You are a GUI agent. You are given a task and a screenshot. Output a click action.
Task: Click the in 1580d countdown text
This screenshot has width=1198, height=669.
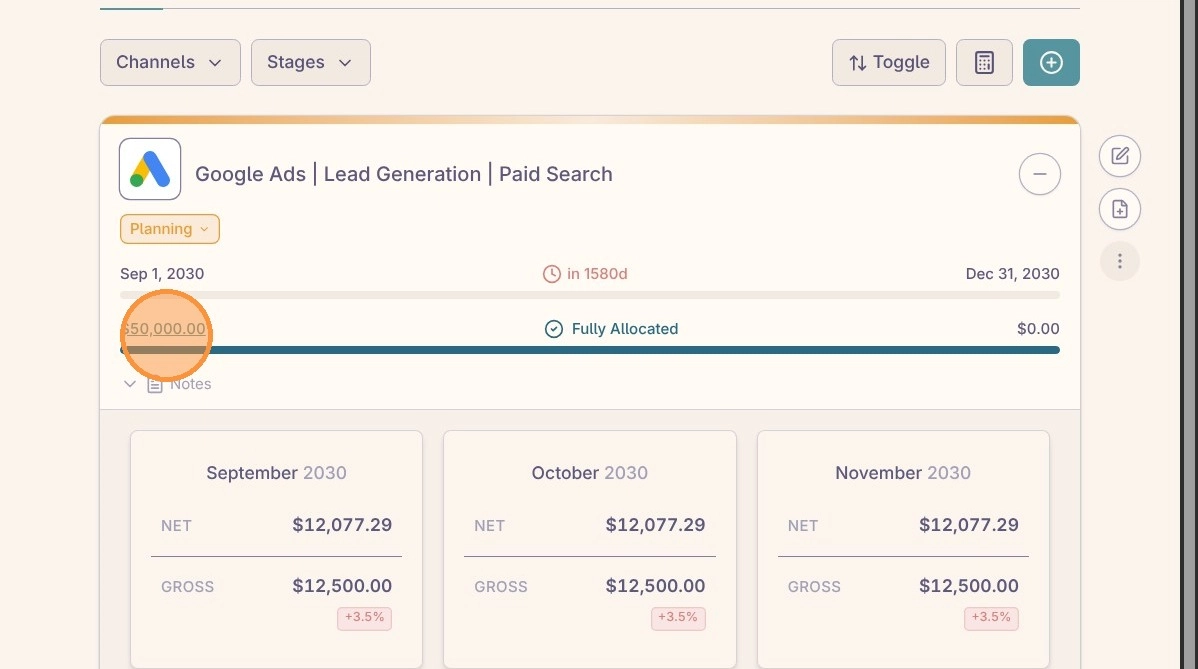(597, 274)
